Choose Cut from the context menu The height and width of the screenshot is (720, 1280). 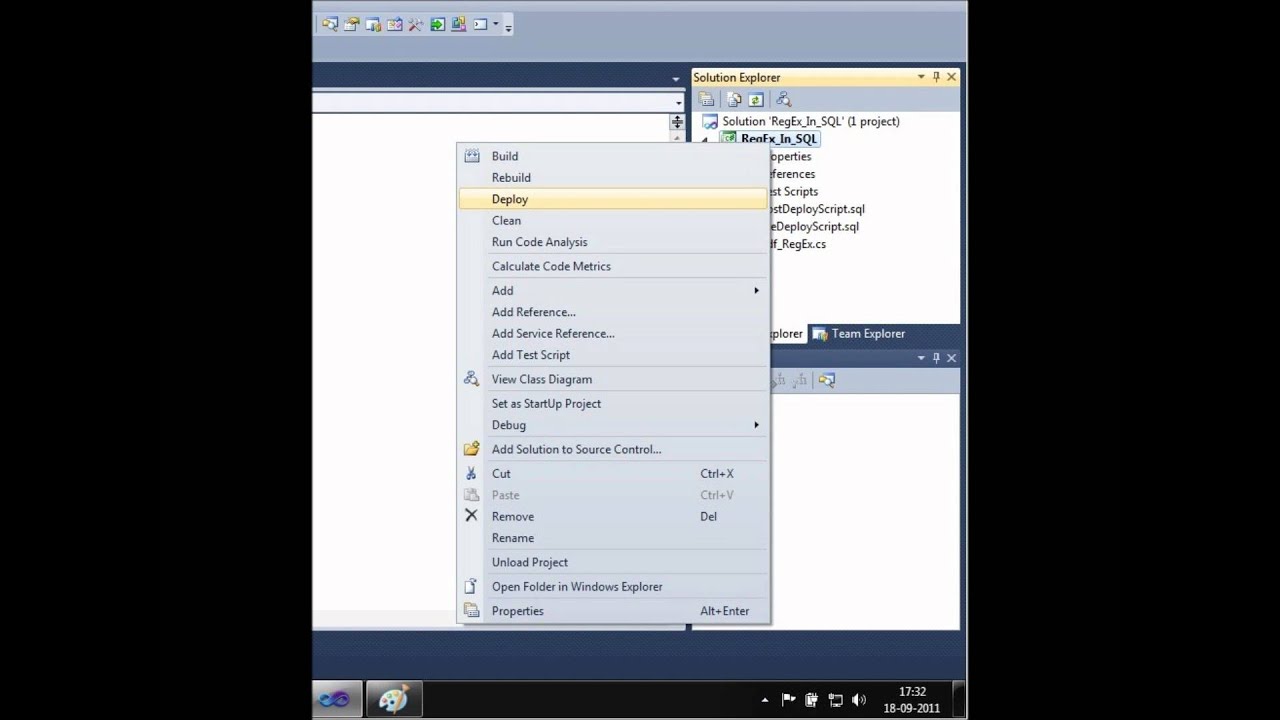click(612, 474)
